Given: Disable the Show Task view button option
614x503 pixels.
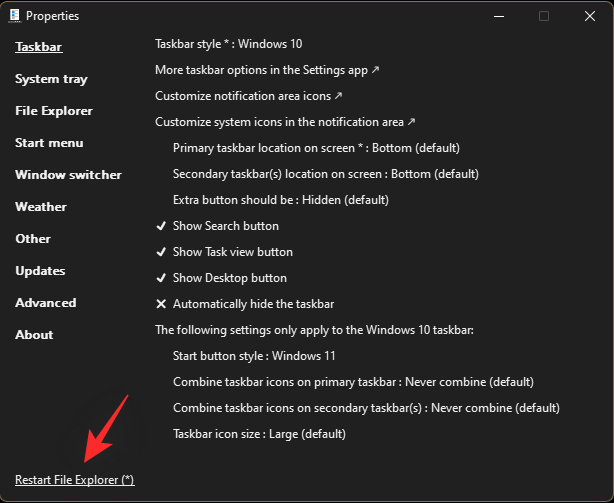Looking at the screenshot, I should (232, 252).
